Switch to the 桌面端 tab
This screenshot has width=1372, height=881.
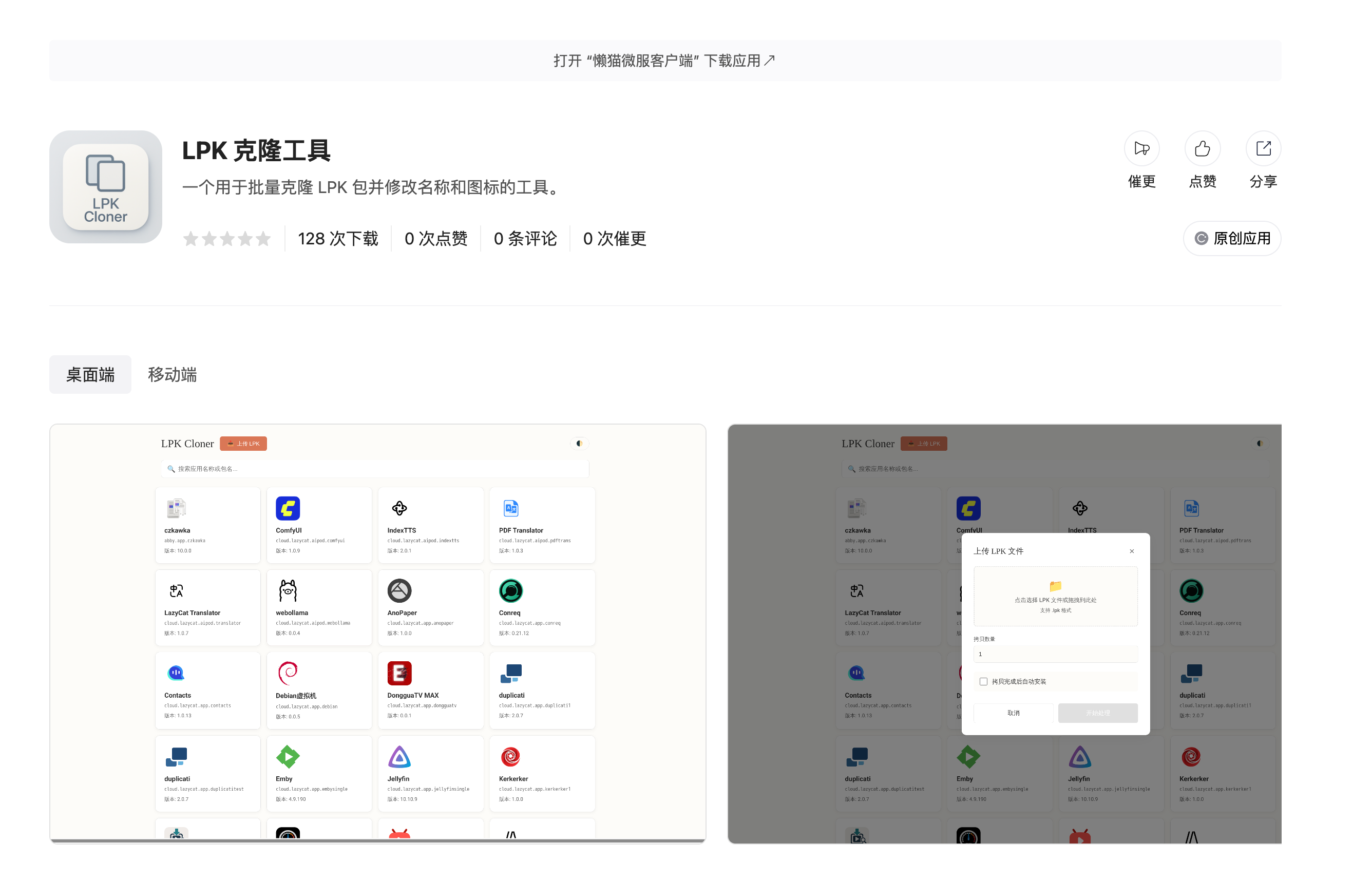point(90,375)
